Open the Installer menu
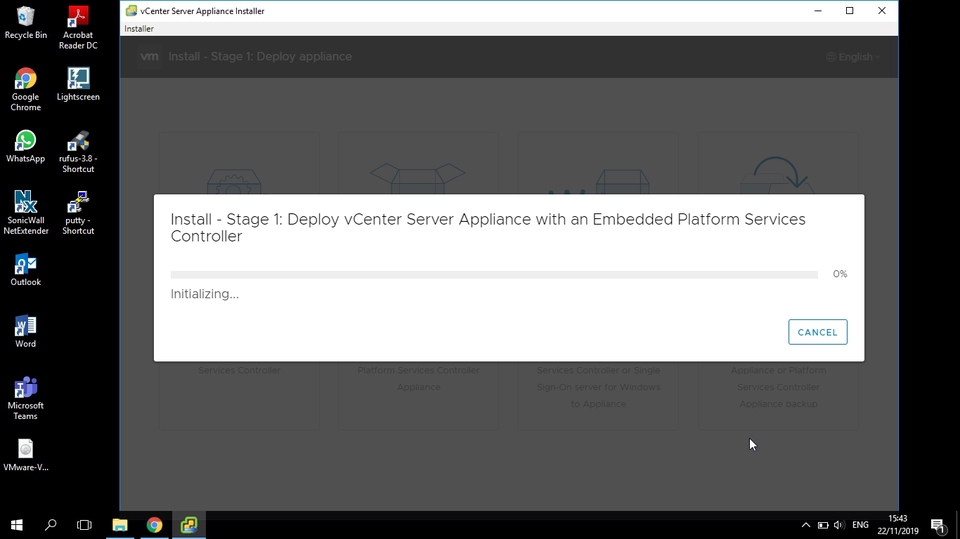Viewport: 960px width, 539px height. [x=139, y=29]
